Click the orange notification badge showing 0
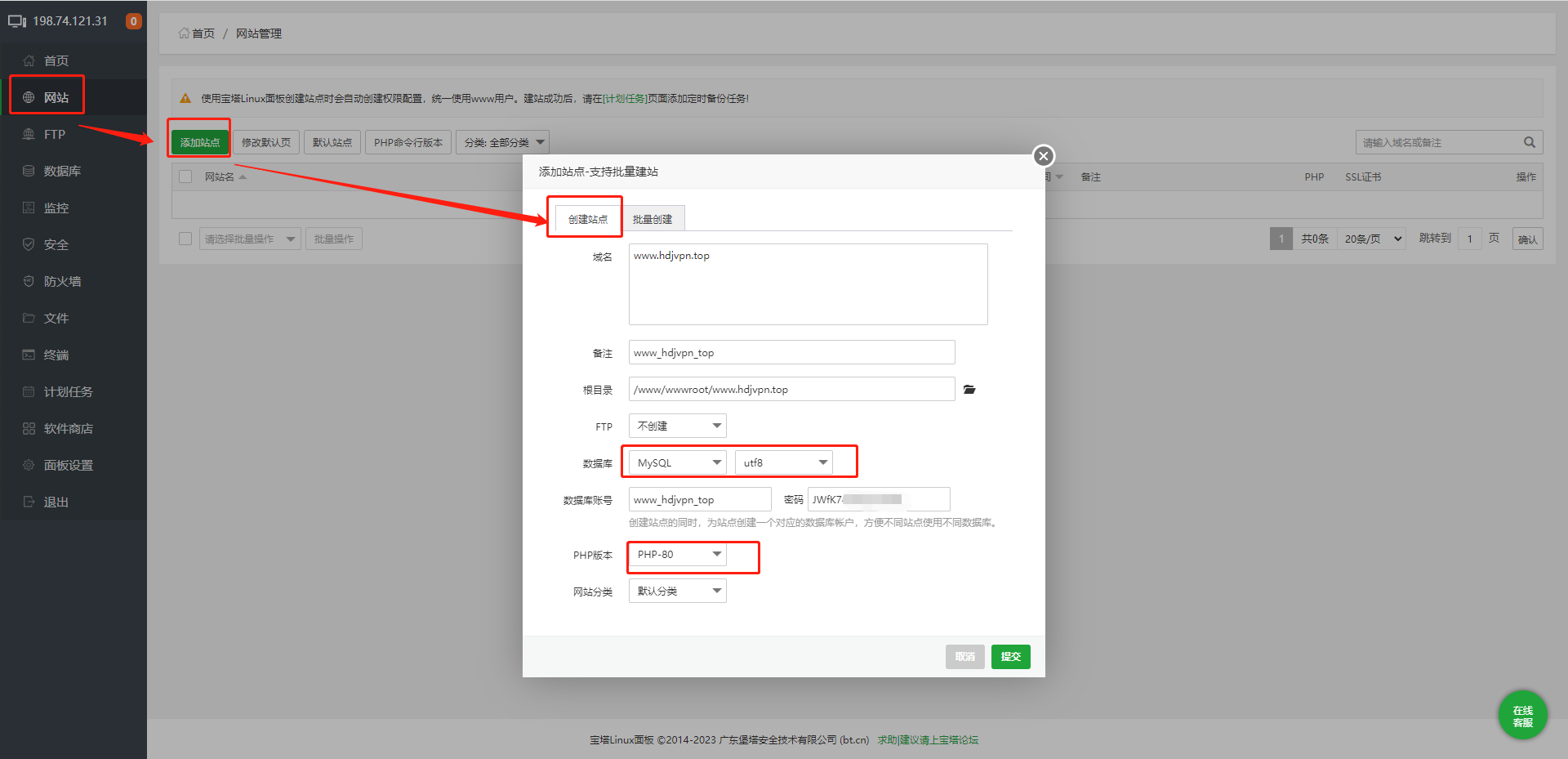 133,21
